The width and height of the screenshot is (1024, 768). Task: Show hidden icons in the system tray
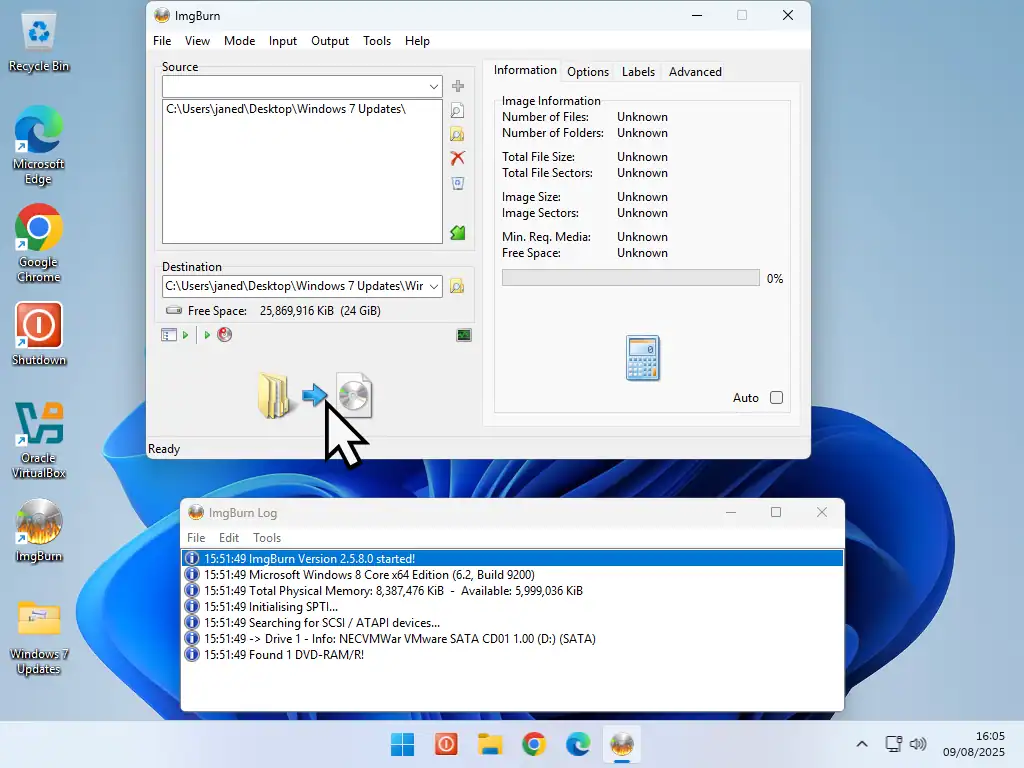click(x=862, y=744)
